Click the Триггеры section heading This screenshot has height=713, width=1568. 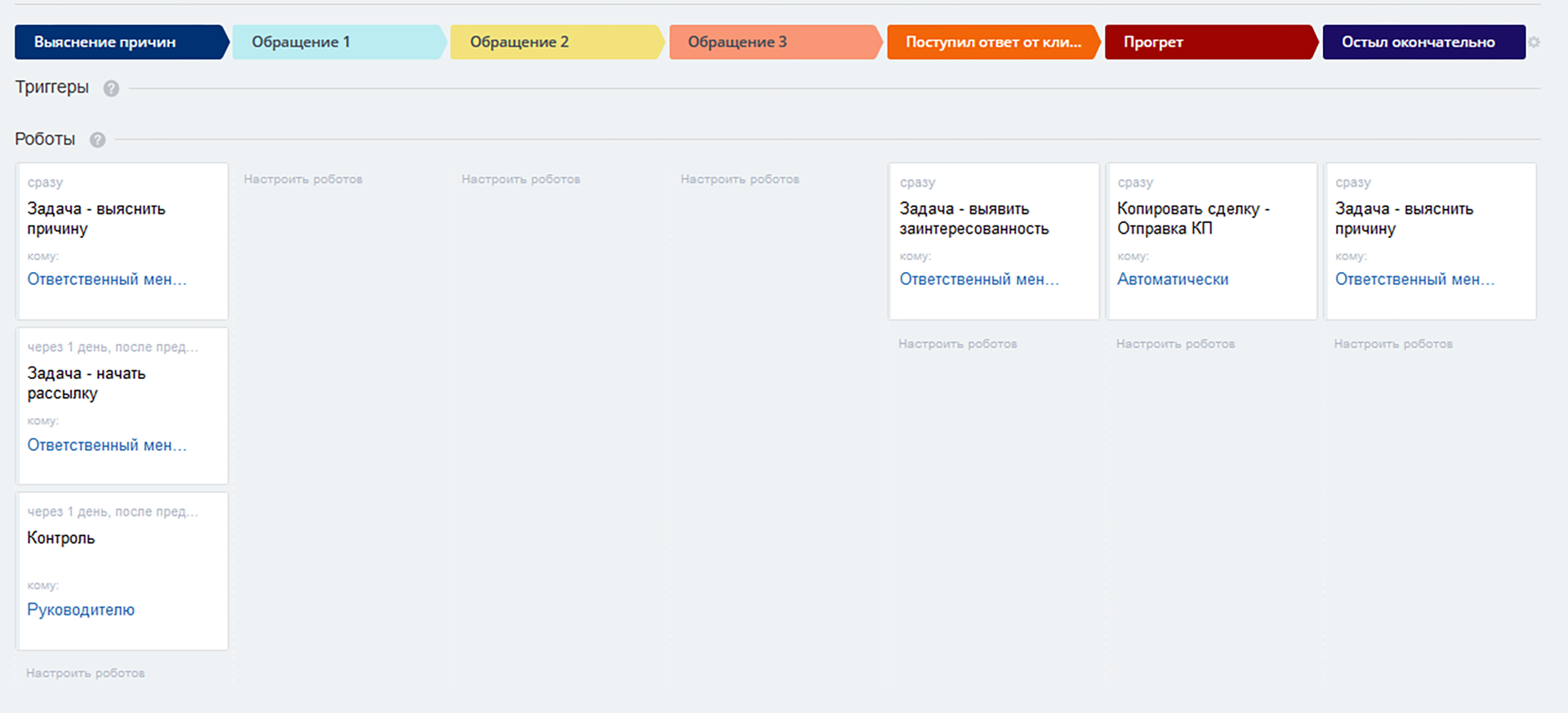click(x=52, y=87)
